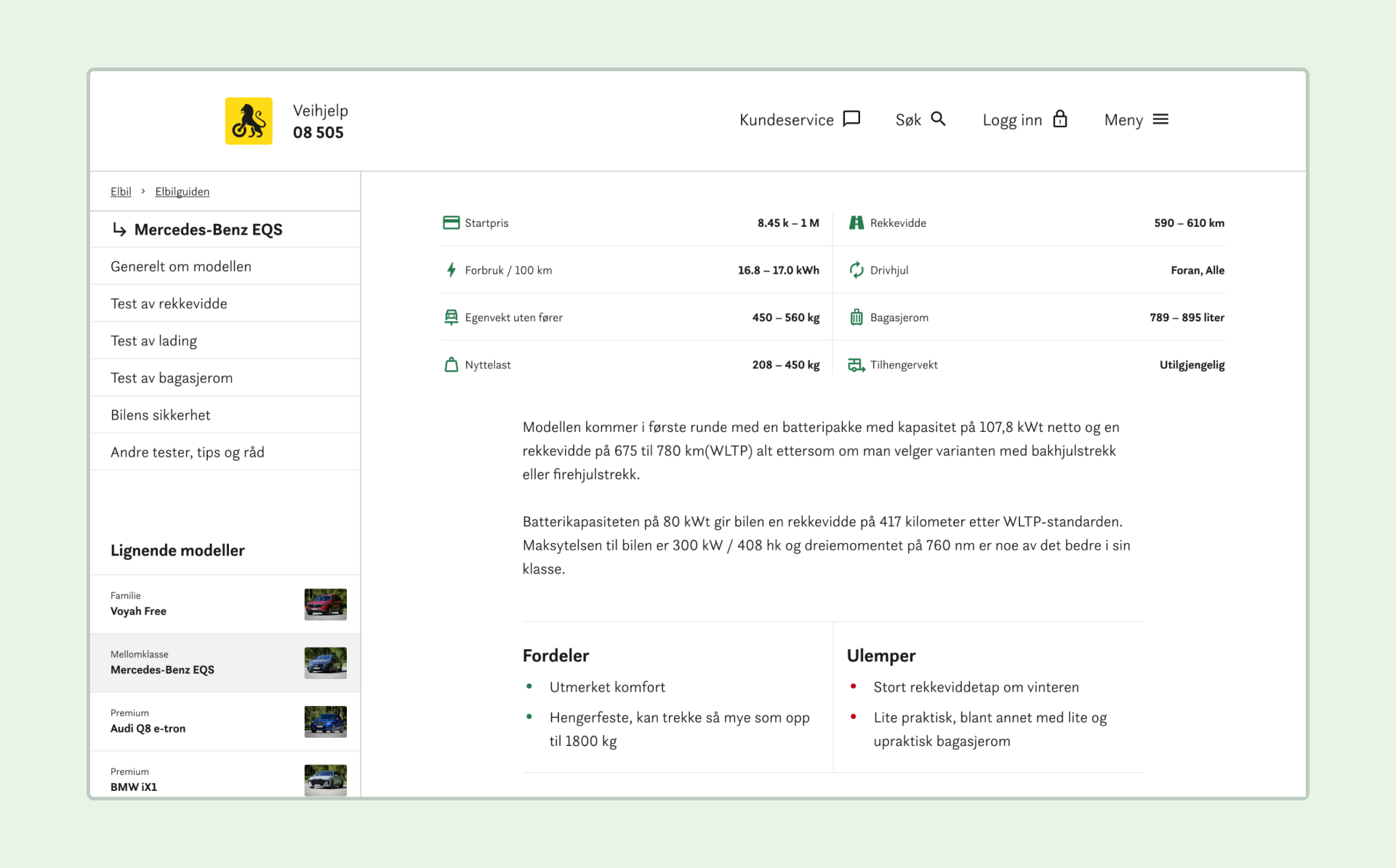Click the Tilhengervekt value Utilgjengelig
Image resolution: width=1396 pixels, height=868 pixels.
point(1192,364)
